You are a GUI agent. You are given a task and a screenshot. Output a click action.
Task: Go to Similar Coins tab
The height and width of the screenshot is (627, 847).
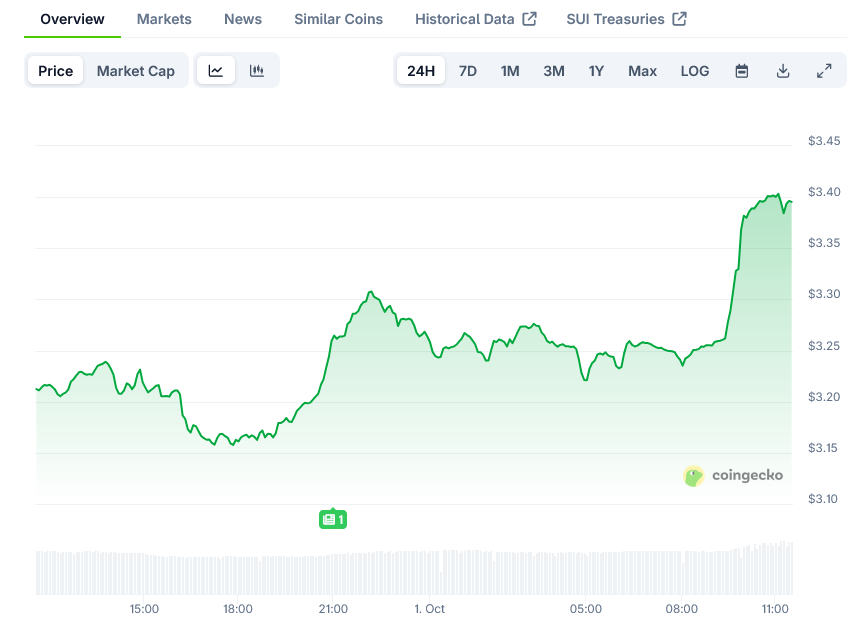[338, 19]
